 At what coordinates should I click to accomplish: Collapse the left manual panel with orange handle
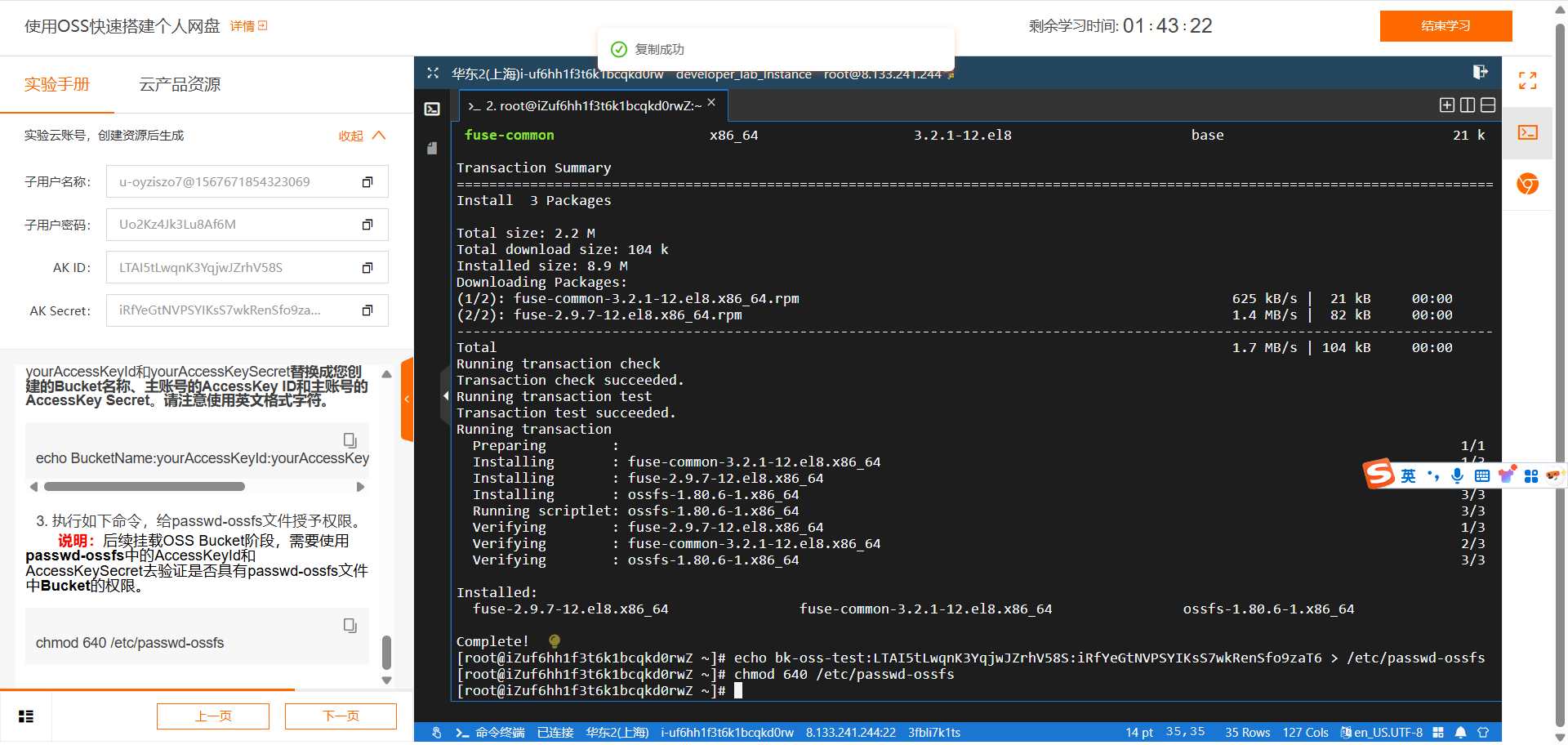pos(407,399)
